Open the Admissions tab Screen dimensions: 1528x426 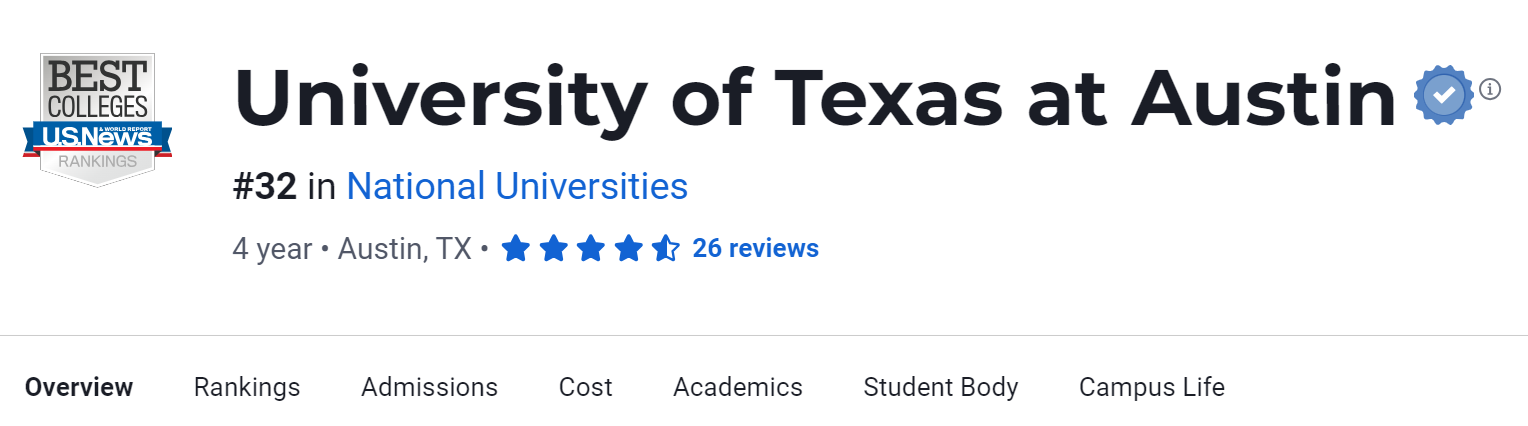429,387
